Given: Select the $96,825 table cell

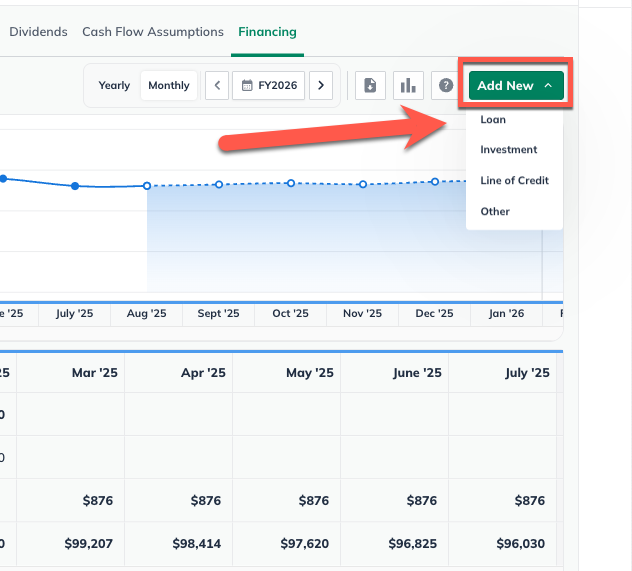Looking at the screenshot, I should (x=395, y=544).
